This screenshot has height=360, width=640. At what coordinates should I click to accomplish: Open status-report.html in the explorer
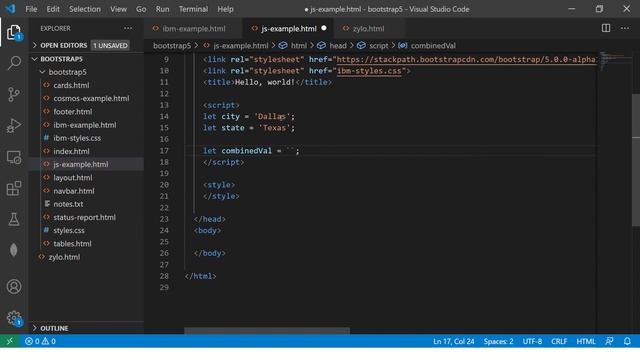(x=84, y=217)
